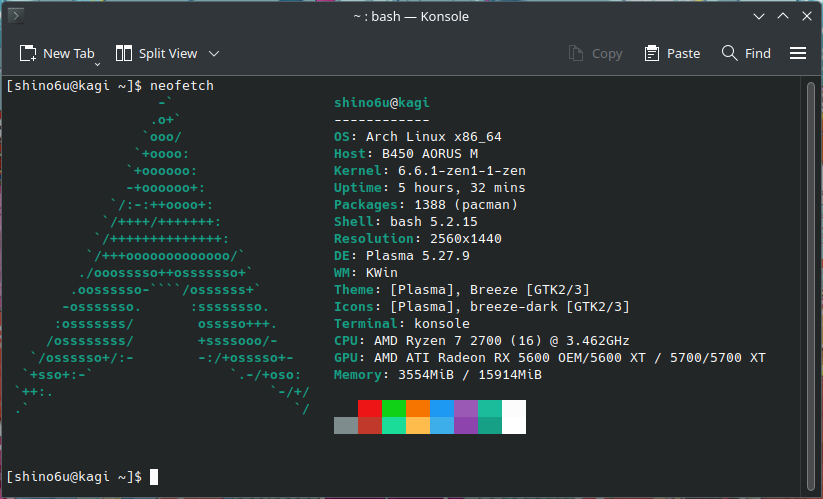The height and width of the screenshot is (499, 823).
Task: Click the bright red color block
Action: (370, 408)
